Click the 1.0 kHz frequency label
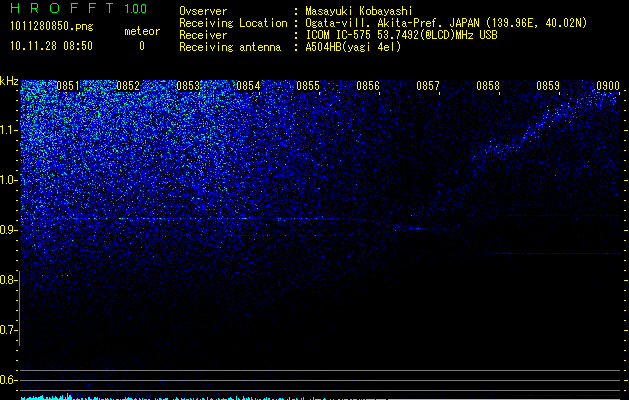Image resolution: width=629 pixels, height=400 pixels. (x=8, y=181)
